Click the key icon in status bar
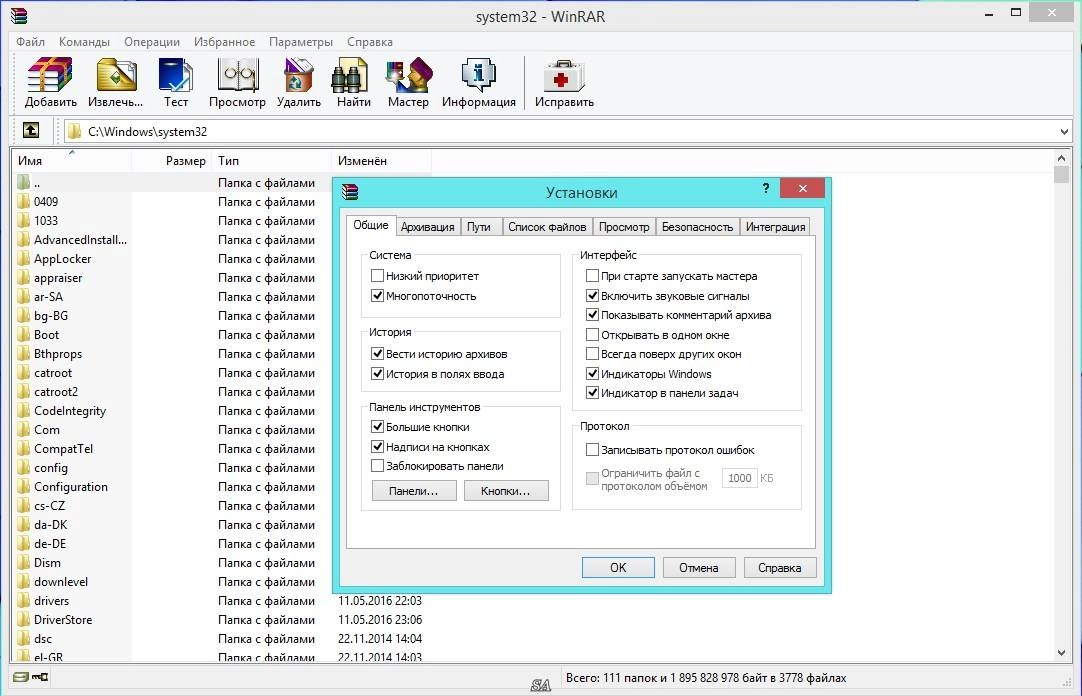Image resolution: width=1082 pixels, height=696 pixels. tap(40, 677)
